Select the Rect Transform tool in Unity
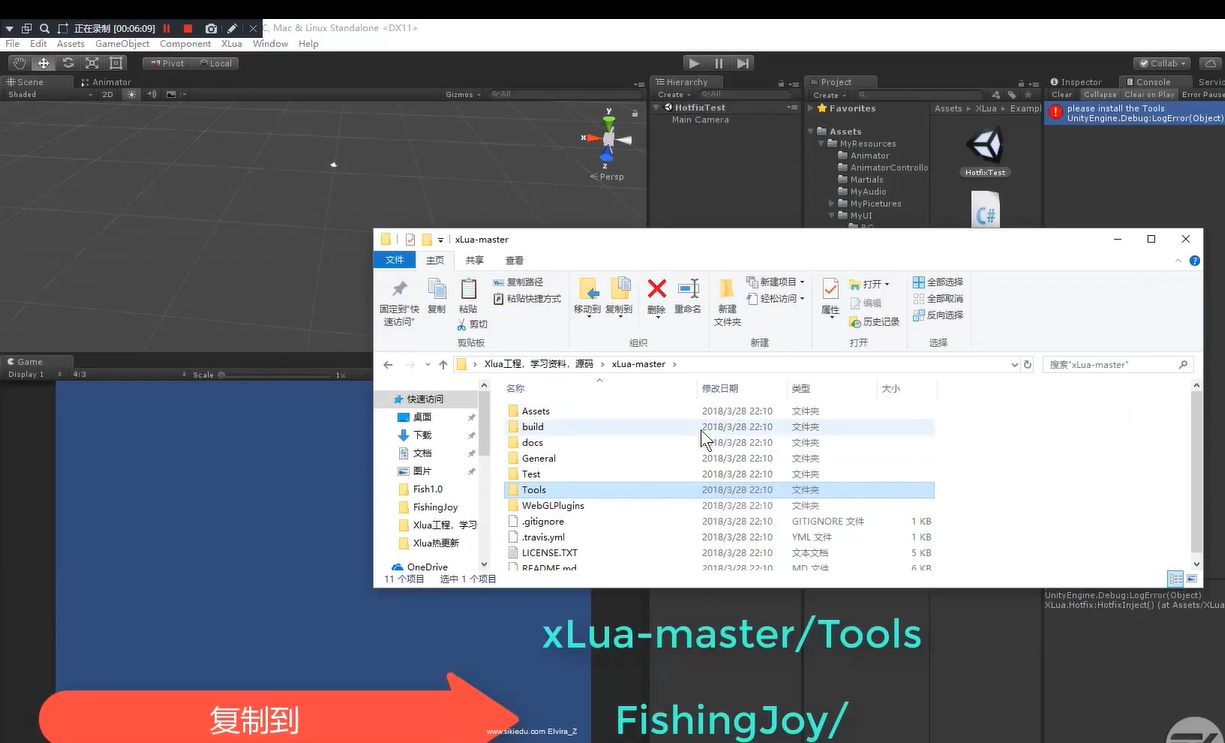 point(117,63)
